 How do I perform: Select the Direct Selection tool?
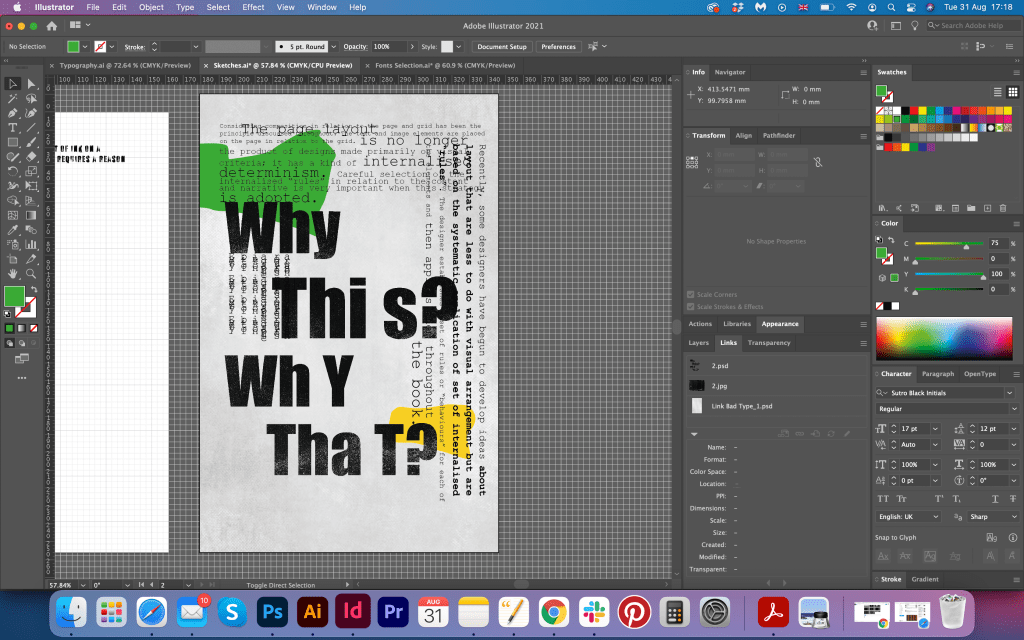coord(31,84)
